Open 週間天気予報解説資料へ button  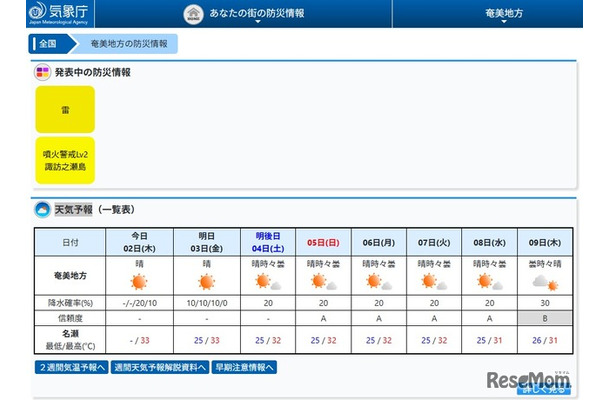click(160, 367)
